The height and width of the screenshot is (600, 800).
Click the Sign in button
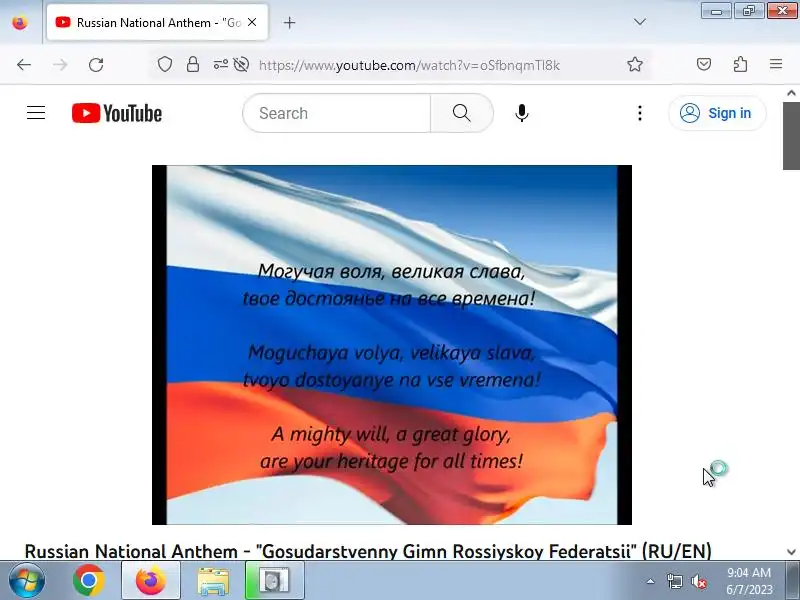pyautogui.click(x=717, y=113)
